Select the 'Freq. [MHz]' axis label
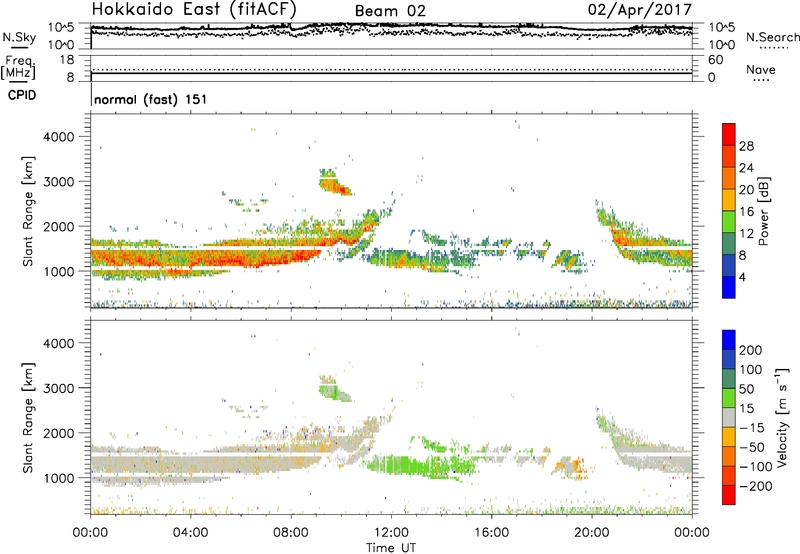 18,68
